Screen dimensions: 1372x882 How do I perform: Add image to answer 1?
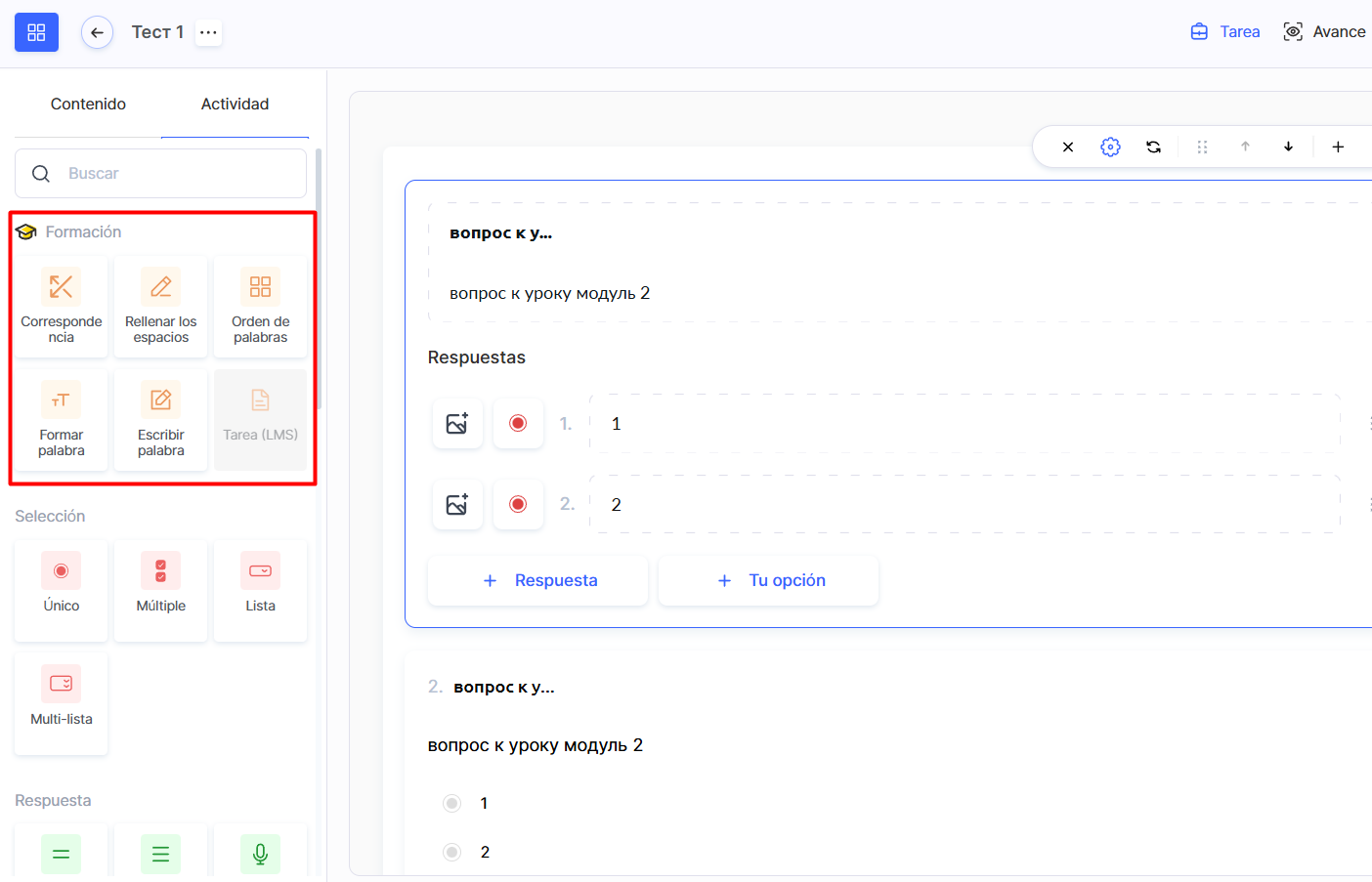(457, 424)
